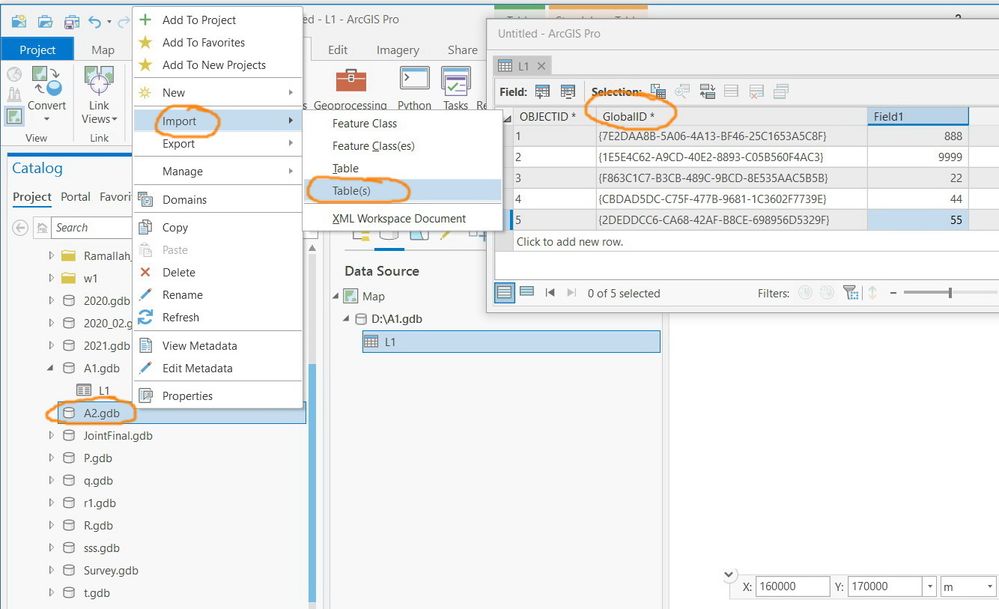Switch to the Project ribbon tab

[x=37, y=49]
